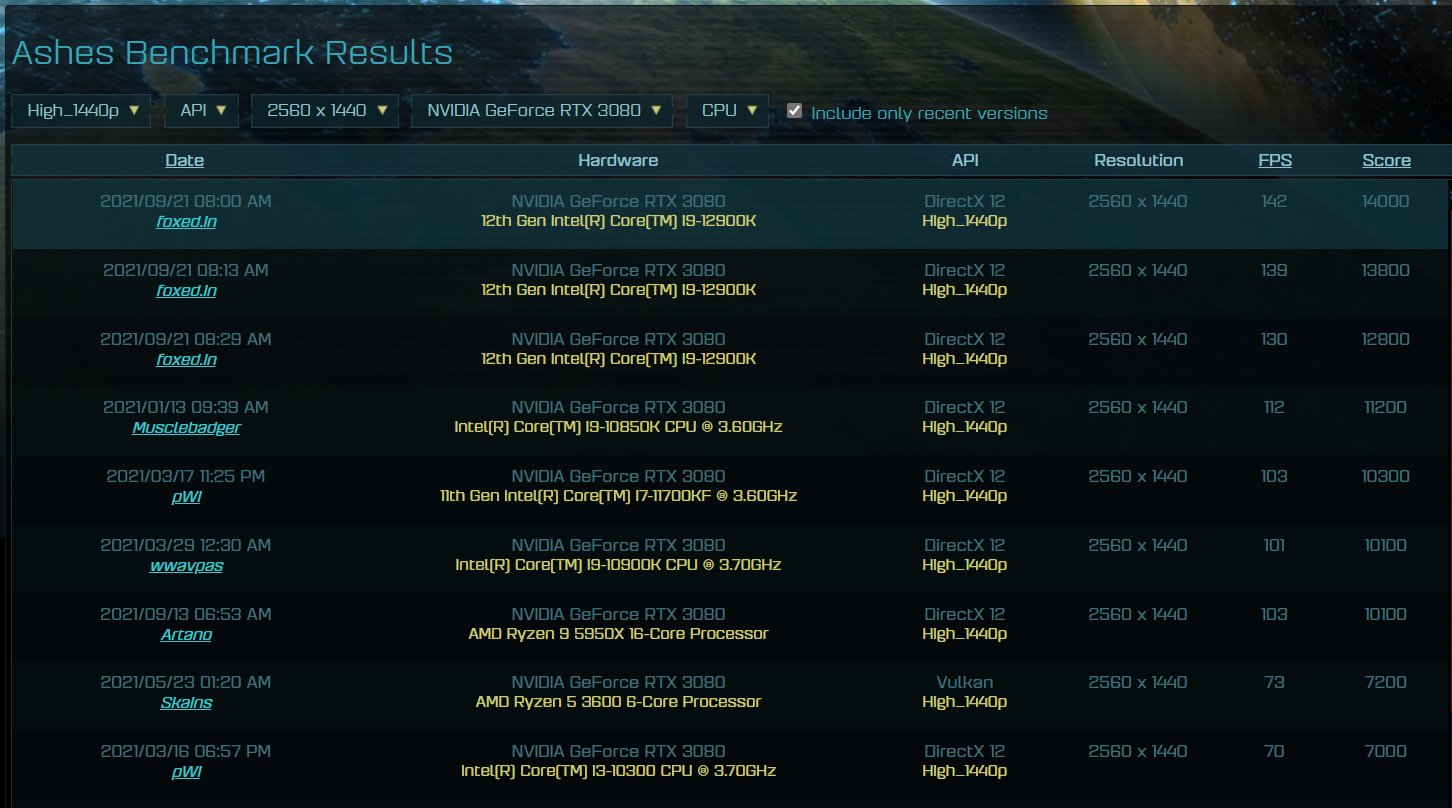Open foxed.In link under the 08:00 AM result

[x=186, y=222]
